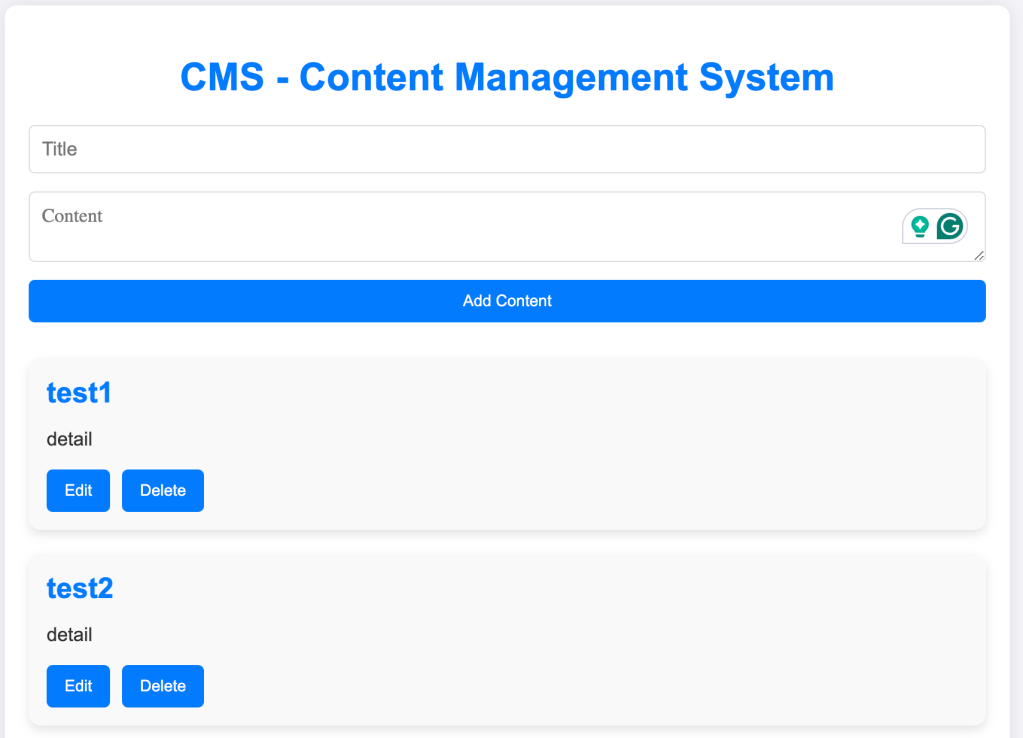Open the Grammarly suggestions lightbulb icon

919,226
